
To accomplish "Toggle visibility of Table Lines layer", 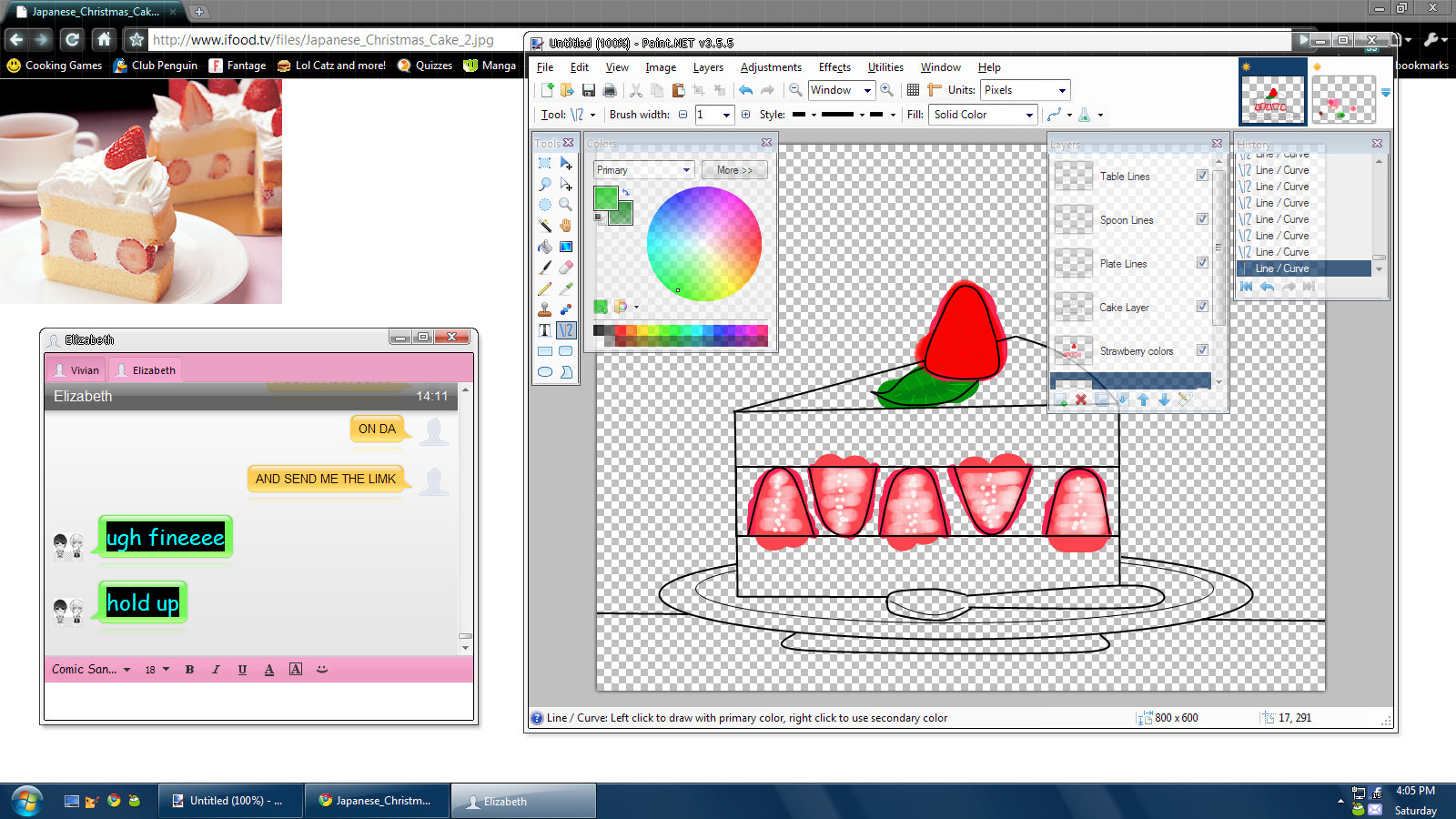I will click(1202, 176).
